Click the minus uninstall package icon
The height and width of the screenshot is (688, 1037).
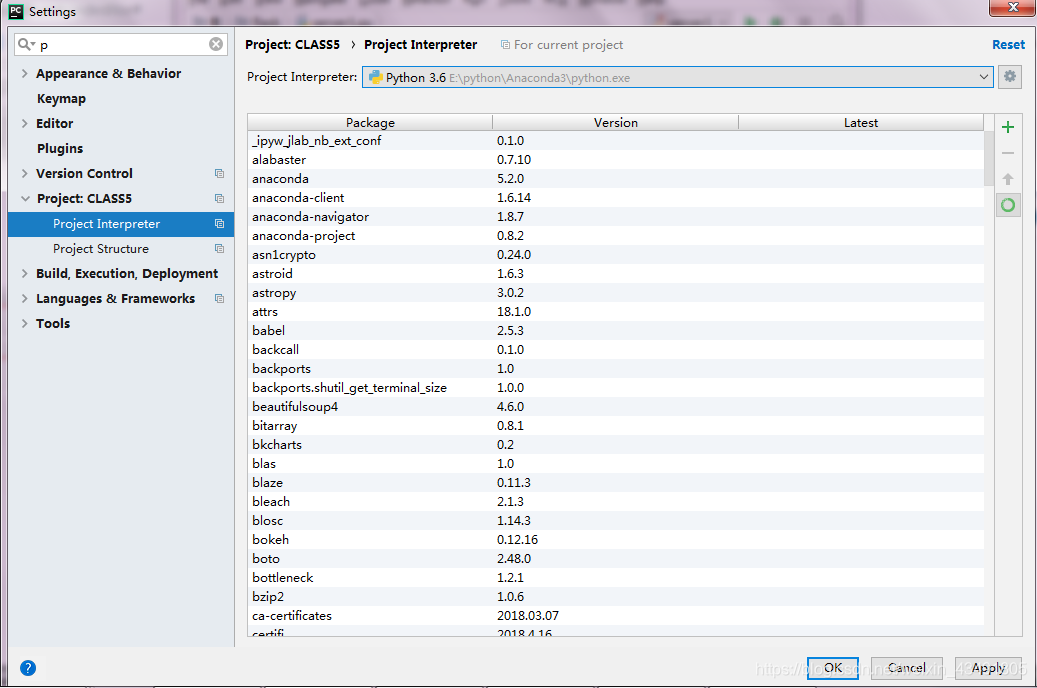click(1007, 153)
